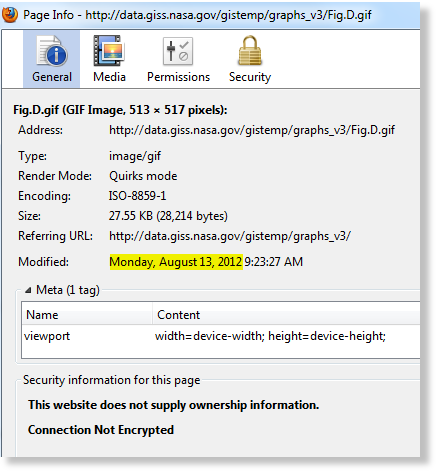Click the highlighted Modified date text
Viewport: 436px width, 473px height.
176,262
